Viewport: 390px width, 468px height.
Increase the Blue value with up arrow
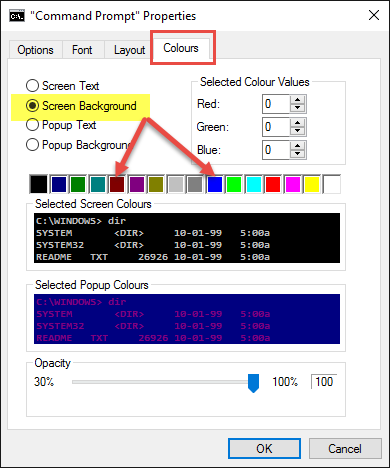(297, 146)
